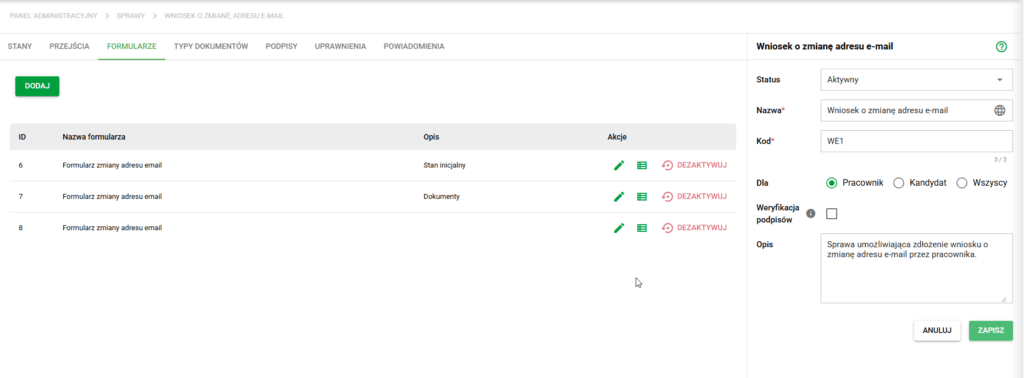Click the ID column header
Image resolution: width=1024 pixels, height=378 pixels.
pos(22,137)
